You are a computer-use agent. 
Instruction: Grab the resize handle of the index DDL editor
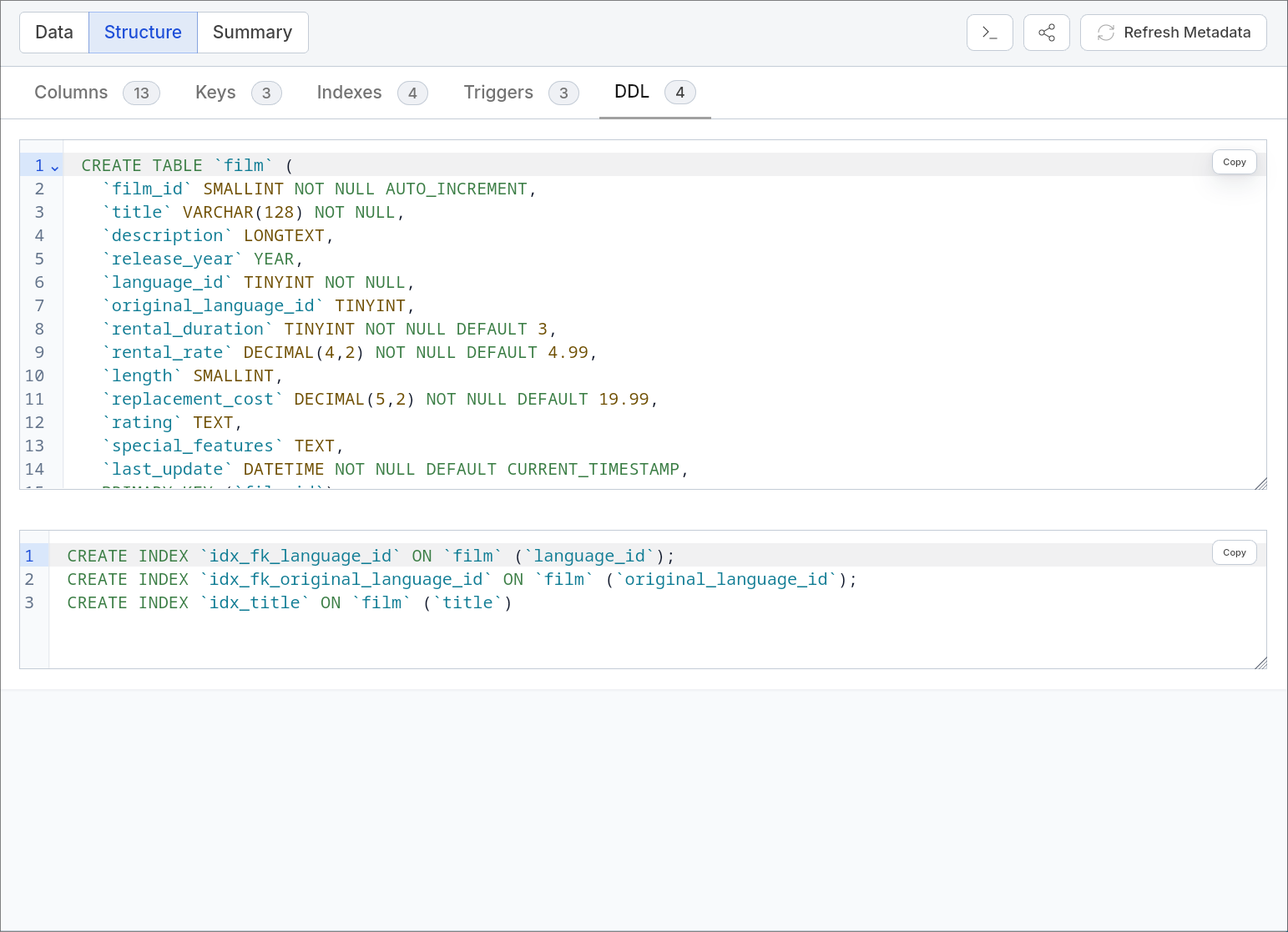[x=1260, y=662]
